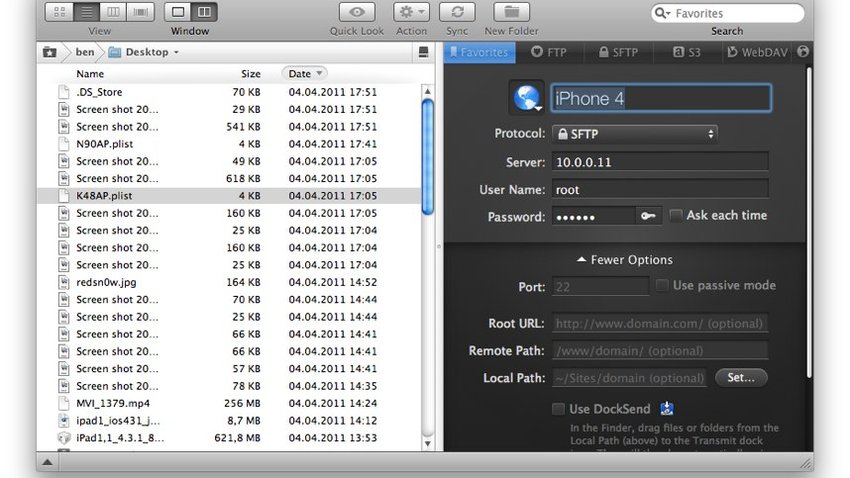The width and height of the screenshot is (850, 478).
Task: Click the blue file list scrollbar thumb
Action: tap(428, 157)
